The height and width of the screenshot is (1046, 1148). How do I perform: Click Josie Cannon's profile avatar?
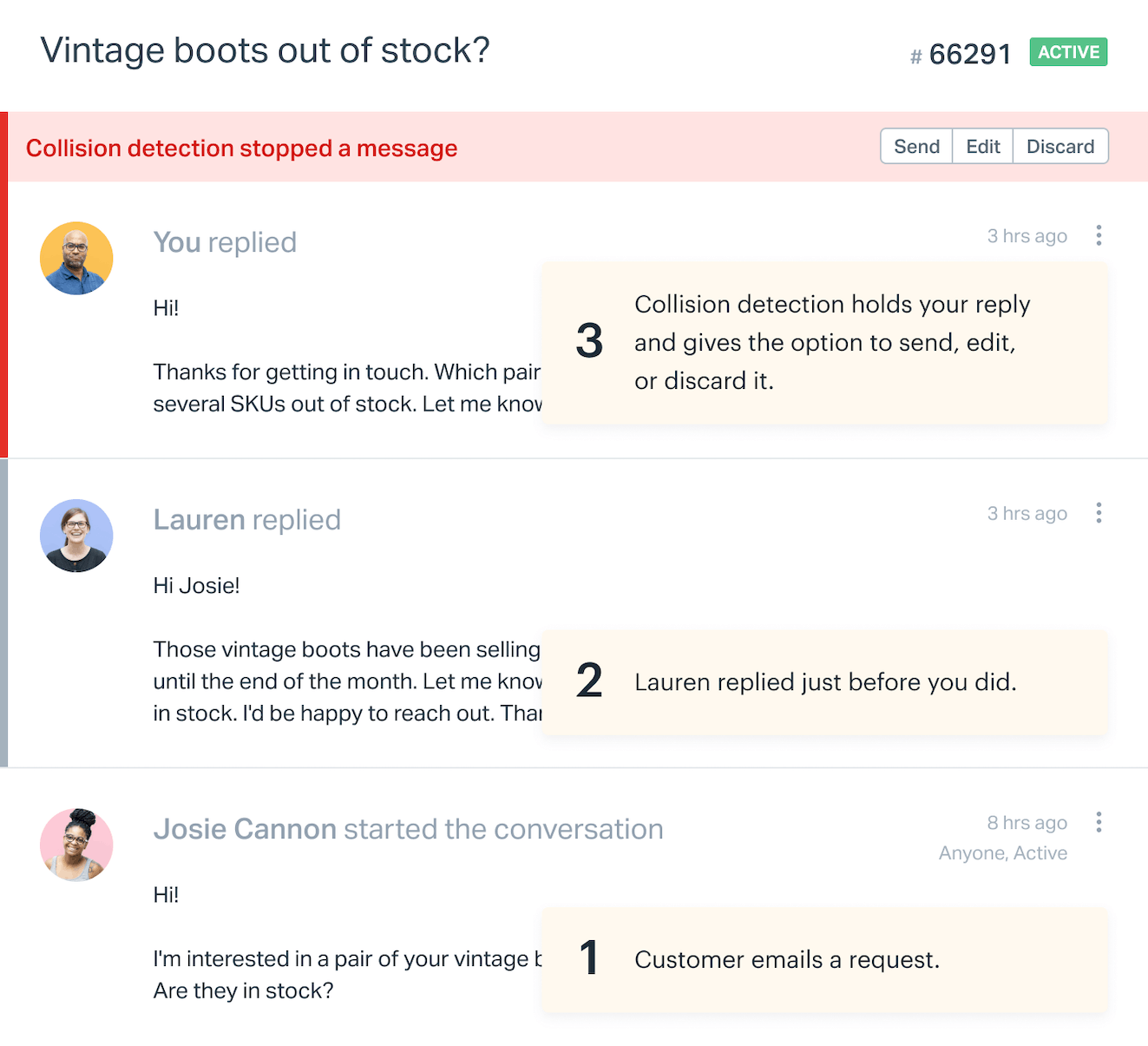coord(76,845)
